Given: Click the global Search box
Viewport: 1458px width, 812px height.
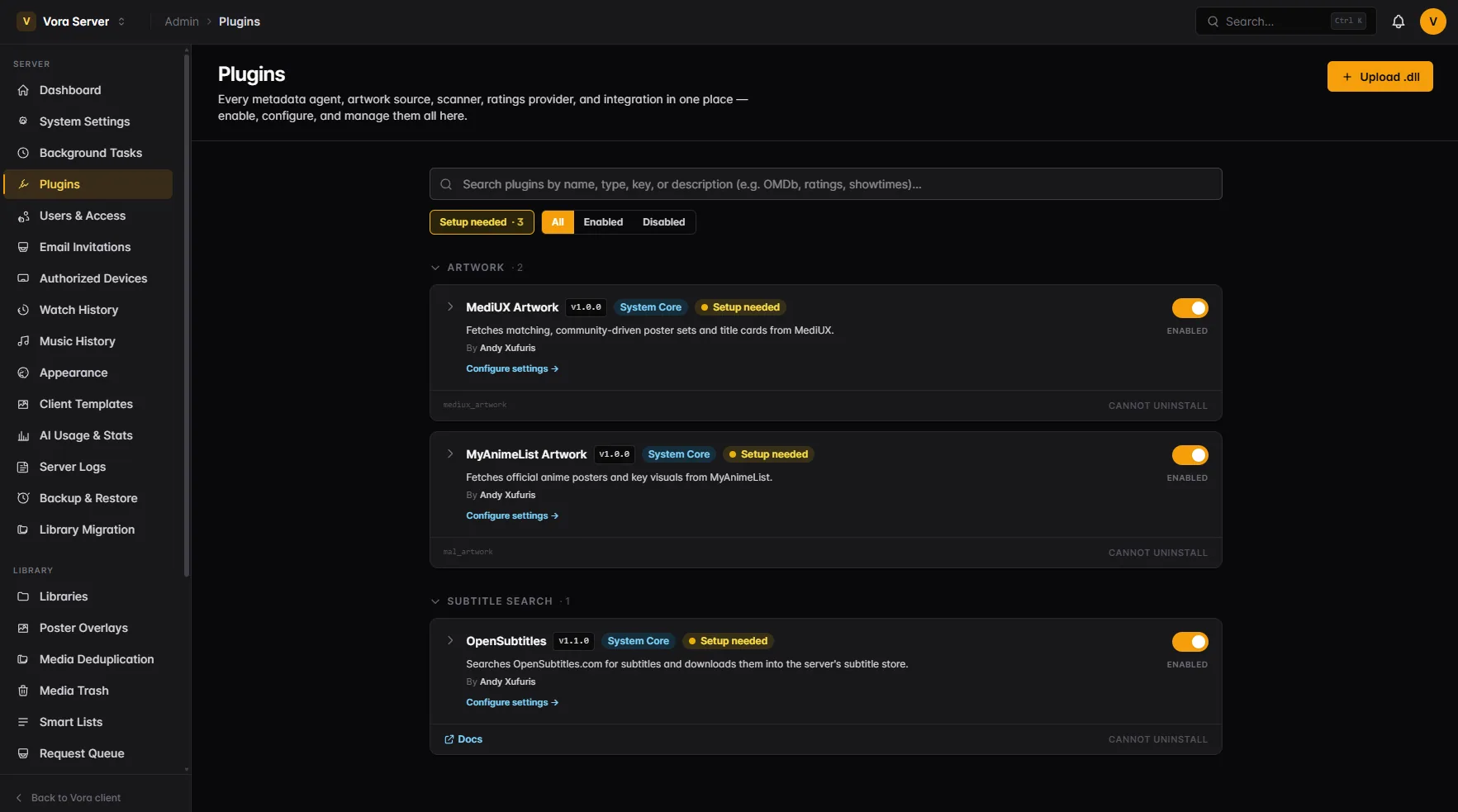Looking at the screenshot, I should (1285, 21).
